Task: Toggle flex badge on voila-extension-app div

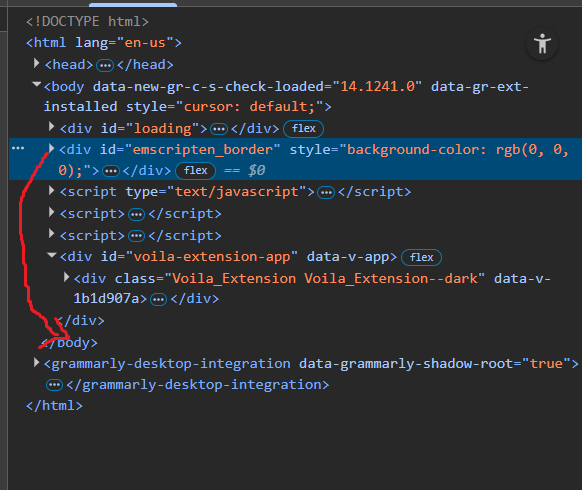Action: tap(421, 257)
